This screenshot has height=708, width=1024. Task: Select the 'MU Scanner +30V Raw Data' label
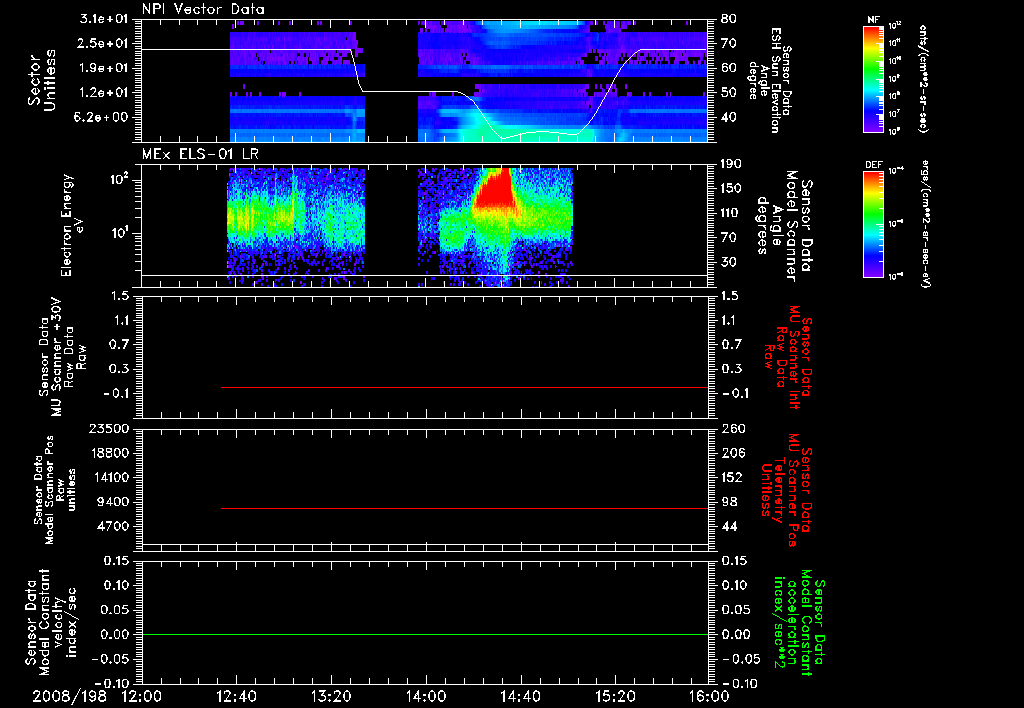coord(61,356)
